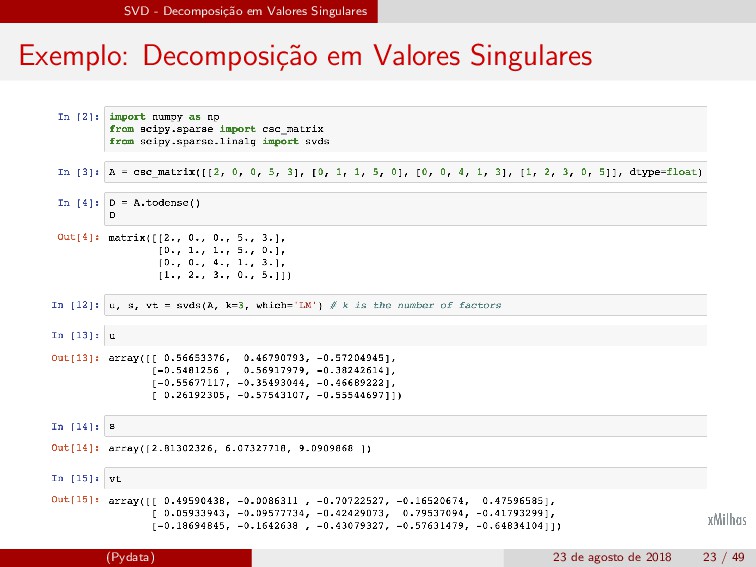Click the 'In [13]:' cell prompt
The width and height of the screenshot is (756, 567).
click(76, 336)
